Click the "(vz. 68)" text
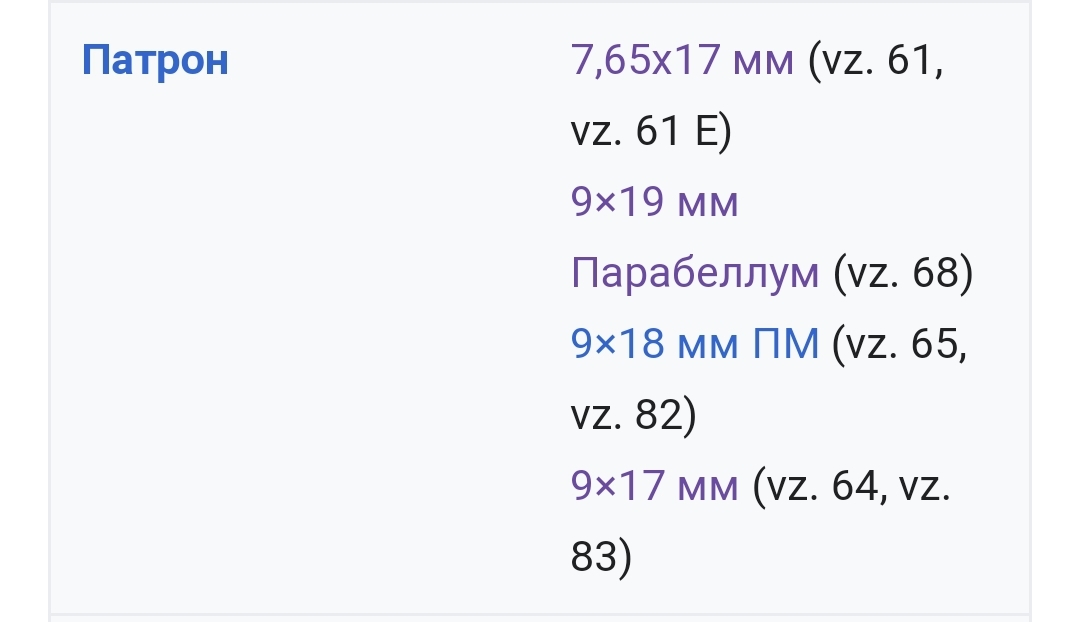 click(x=903, y=273)
